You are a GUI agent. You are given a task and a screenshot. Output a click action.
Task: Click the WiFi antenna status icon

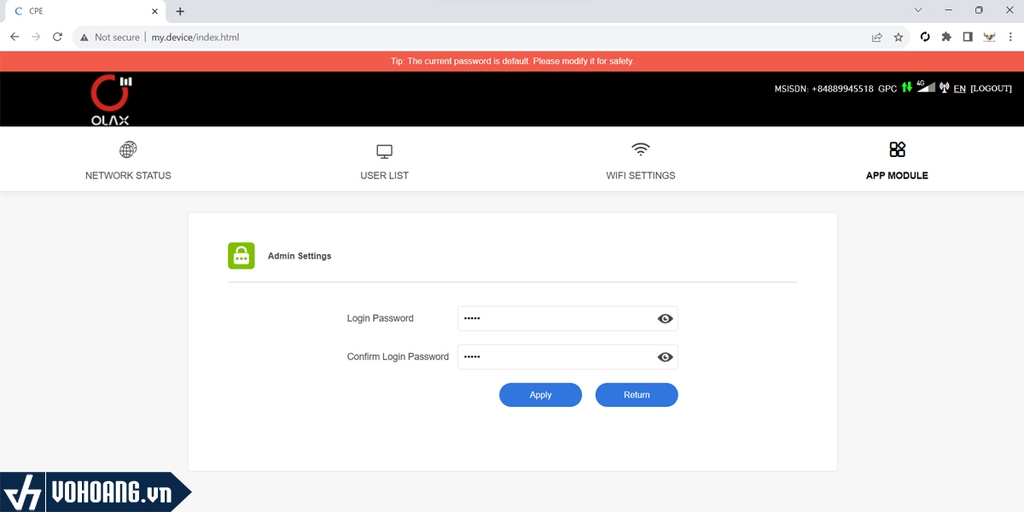click(944, 87)
